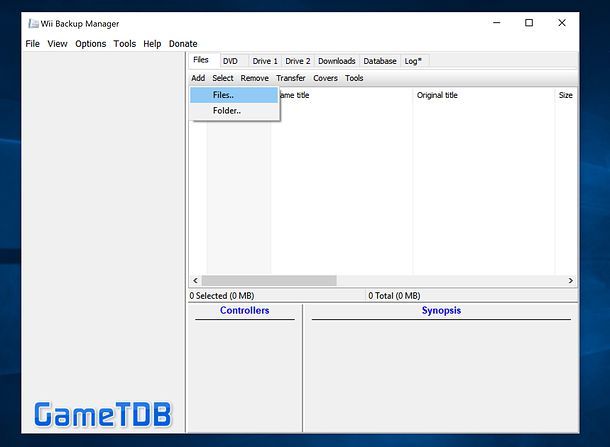Click the GameTDB logo
This screenshot has width=610, height=447.
[x=102, y=415]
